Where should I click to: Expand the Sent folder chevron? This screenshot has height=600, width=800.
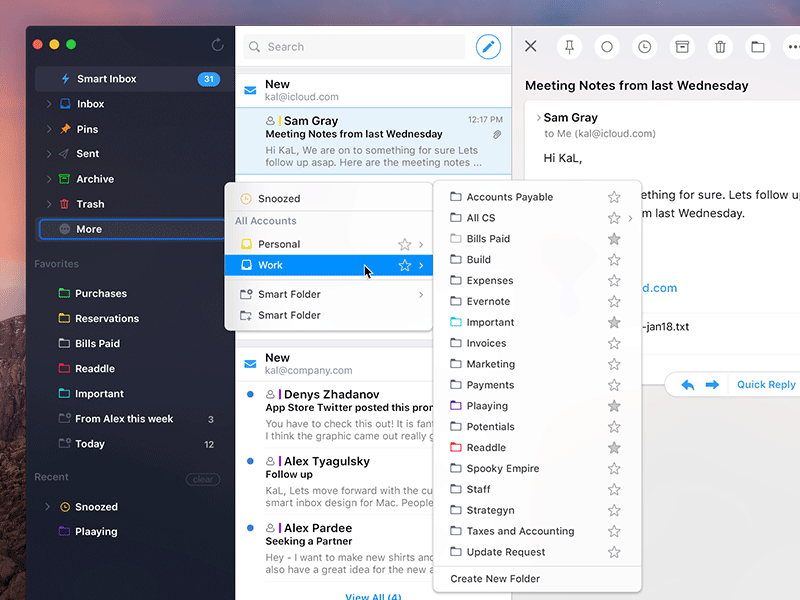48,153
